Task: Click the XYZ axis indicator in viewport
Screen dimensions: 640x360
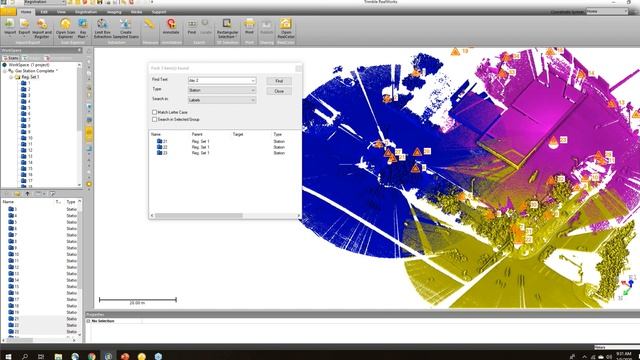Action: point(627,288)
